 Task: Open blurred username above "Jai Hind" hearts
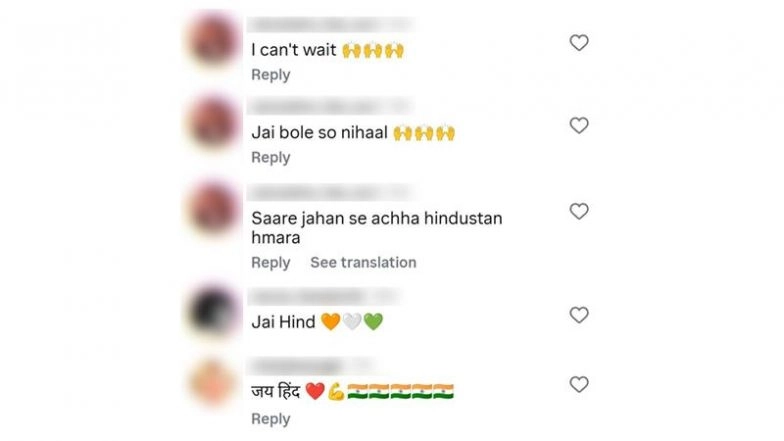[x=324, y=296]
